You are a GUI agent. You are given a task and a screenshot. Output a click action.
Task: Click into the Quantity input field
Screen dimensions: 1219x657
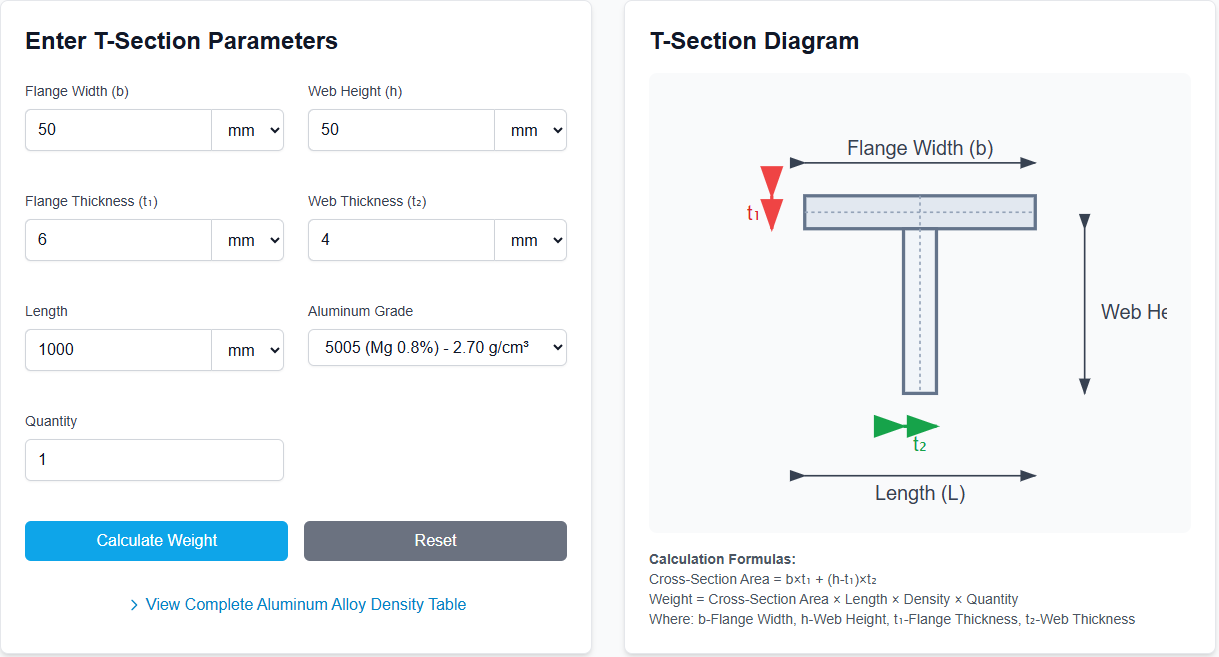pos(154,460)
